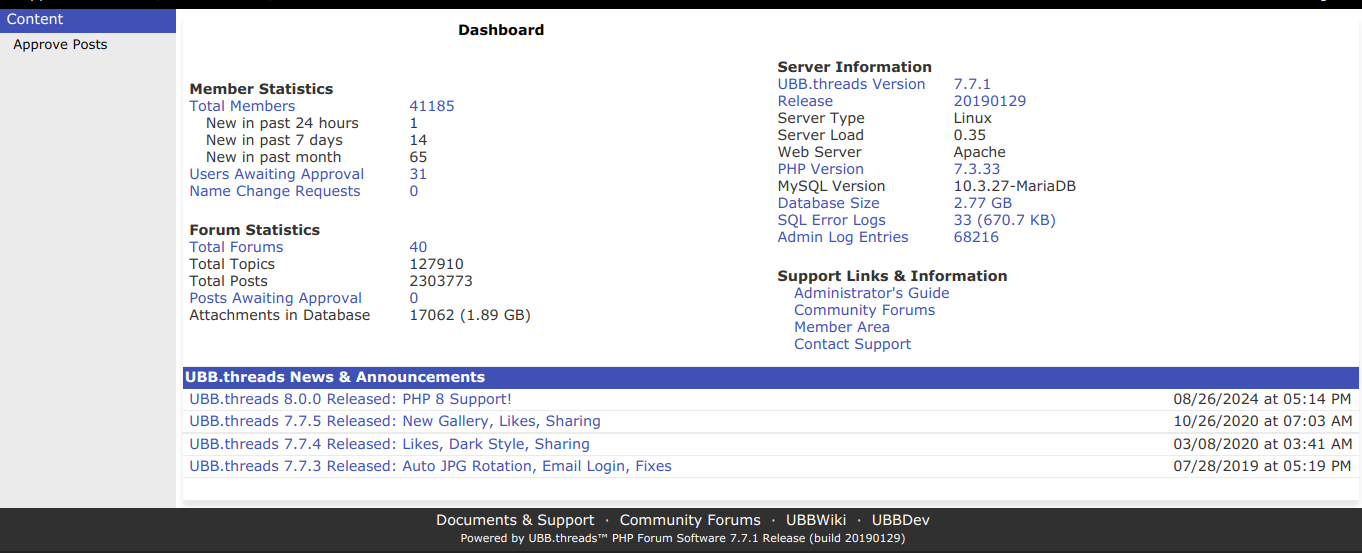
Task: Click the Users Awaiting Approval link
Action: coord(276,174)
